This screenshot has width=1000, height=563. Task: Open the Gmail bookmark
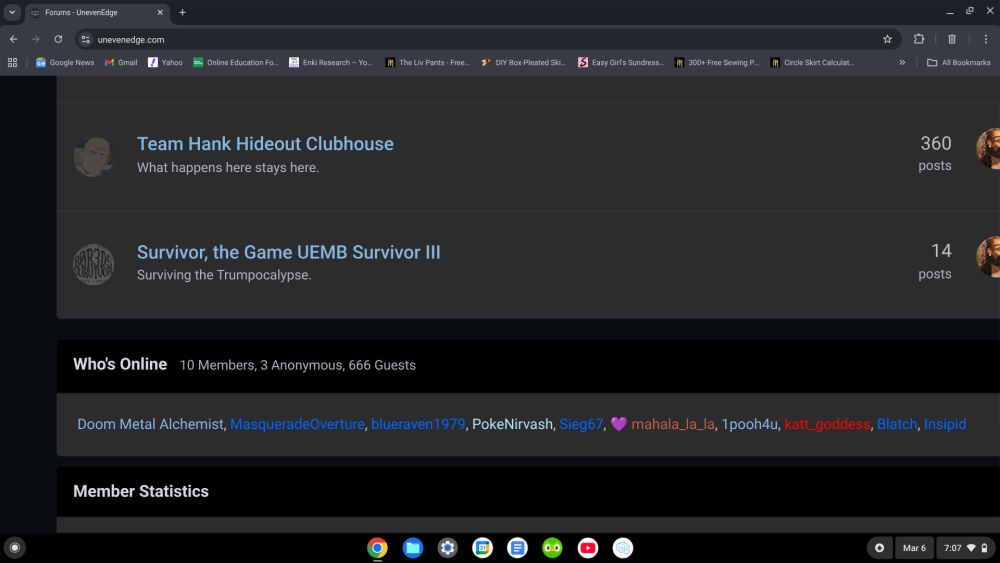coord(121,62)
